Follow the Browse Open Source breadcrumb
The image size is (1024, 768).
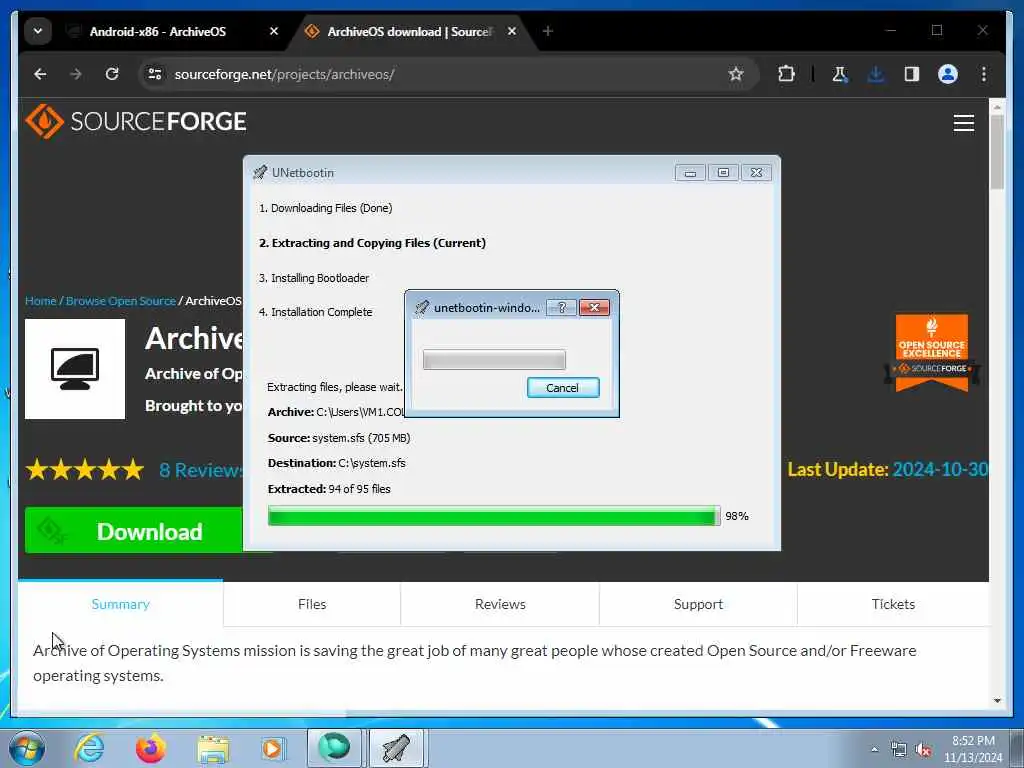[121, 301]
